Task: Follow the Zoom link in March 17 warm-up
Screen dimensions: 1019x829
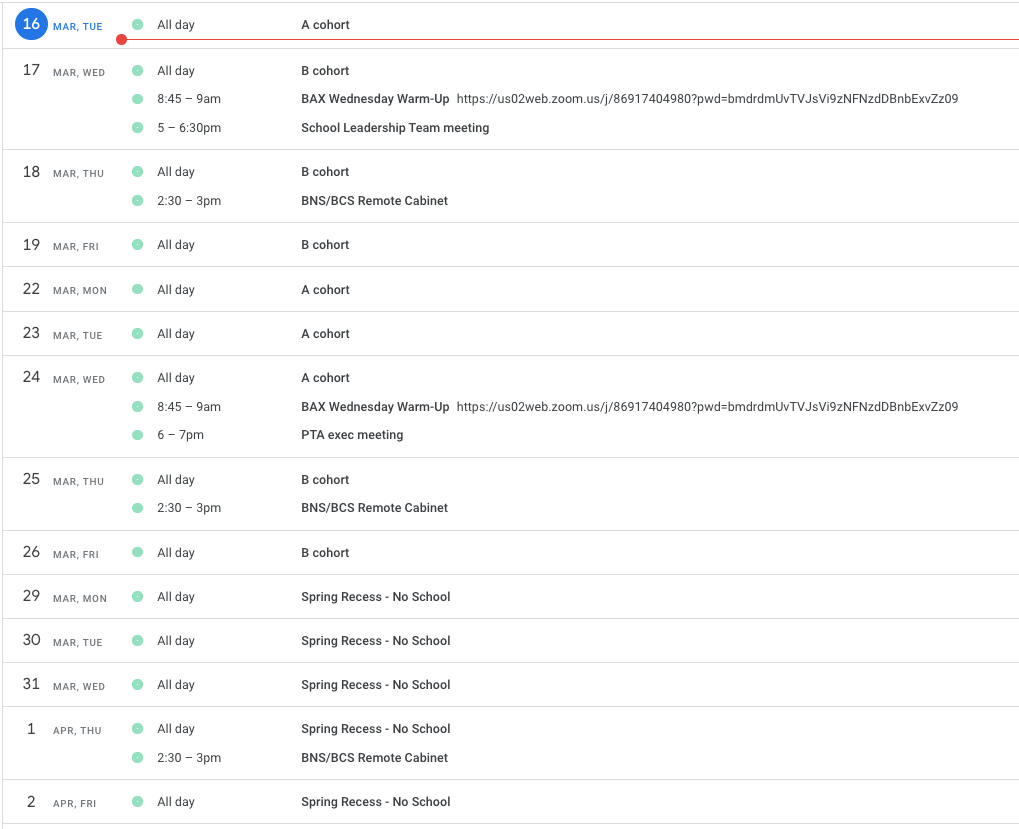Action: pyautogui.click(x=707, y=99)
